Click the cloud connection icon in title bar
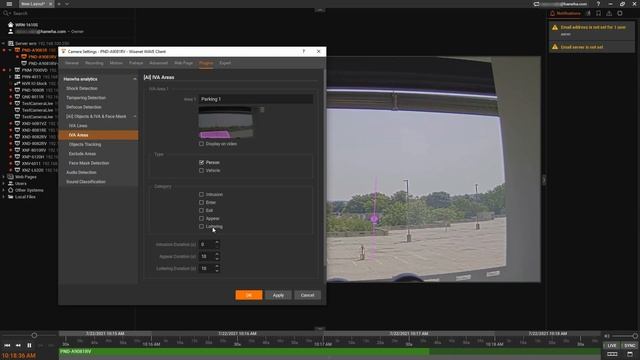The height and width of the screenshot is (360, 640). click(x=536, y=4)
